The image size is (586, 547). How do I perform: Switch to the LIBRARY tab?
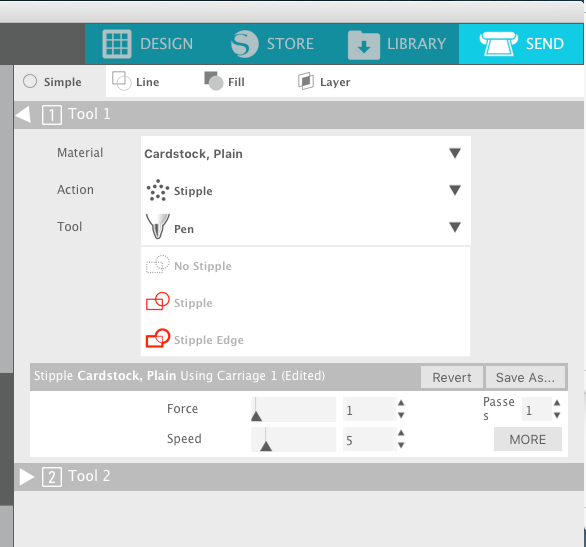point(397,44)
